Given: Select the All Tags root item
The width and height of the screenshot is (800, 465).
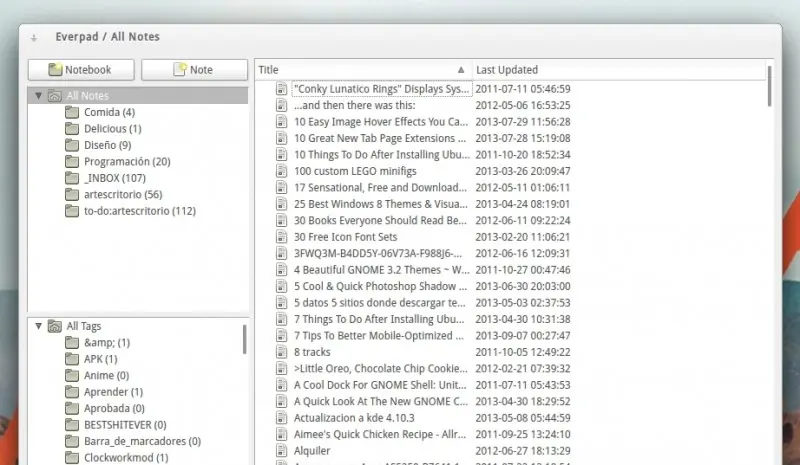Looking at the screenshot, I should [84, 326].
